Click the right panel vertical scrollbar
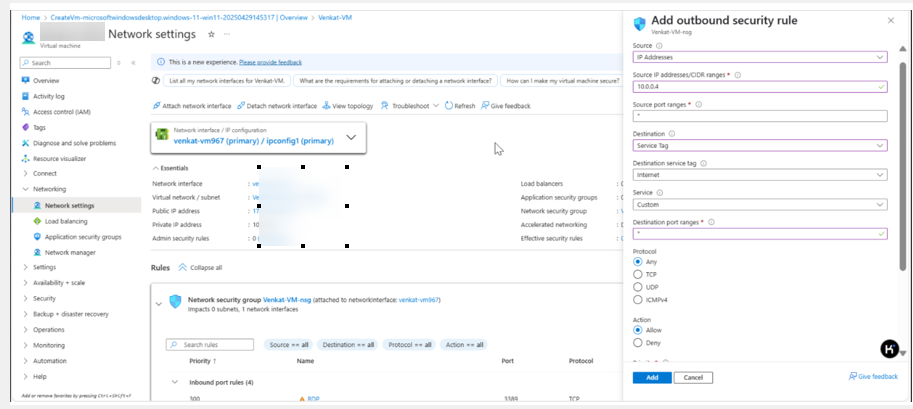This screenshot has width=913, height=409. click(x=903, y=169)
